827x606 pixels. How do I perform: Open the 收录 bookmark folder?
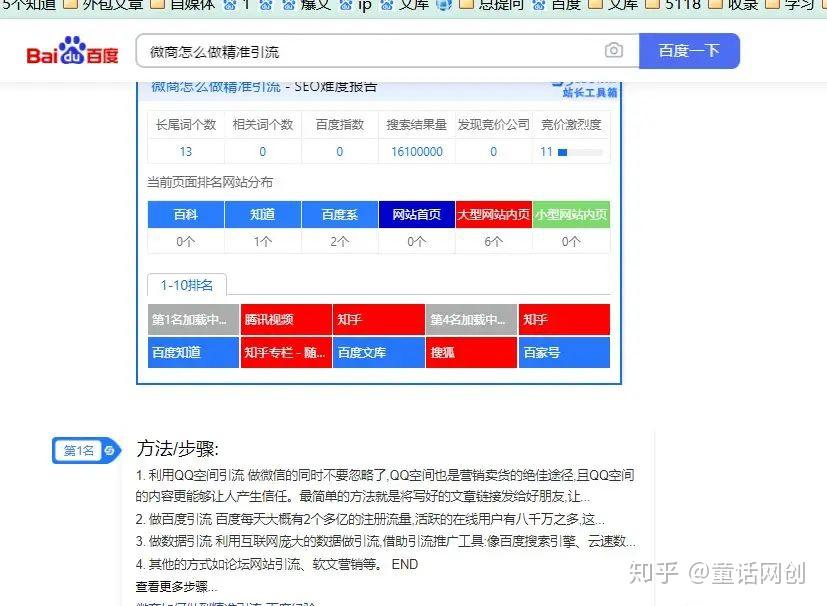click(x=733, y=5)
